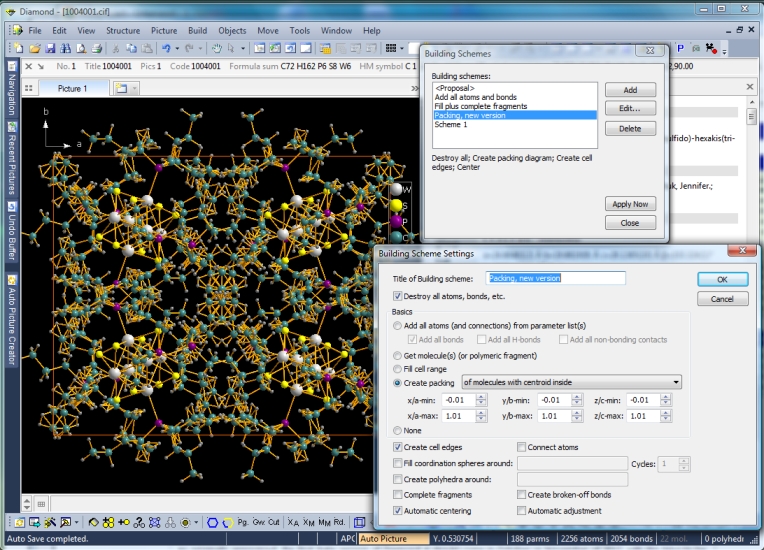Select the Fill cell range radio button
This screenshot has height=550, width=764.
(x=399, y=369)
